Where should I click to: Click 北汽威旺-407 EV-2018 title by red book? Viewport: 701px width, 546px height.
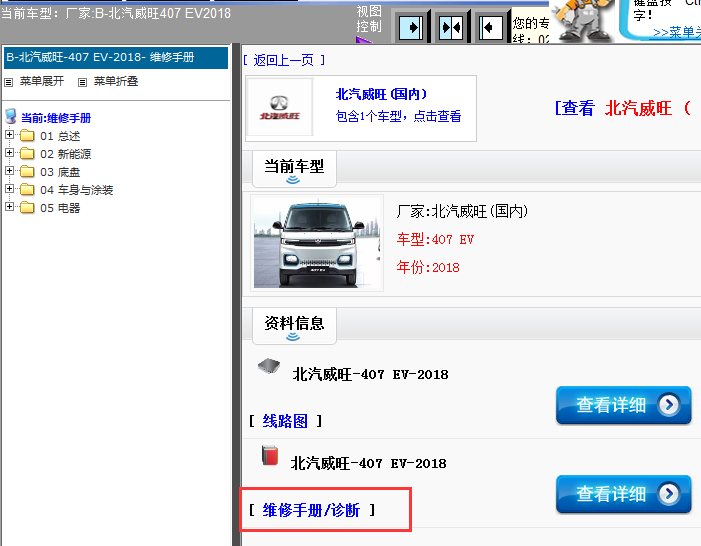[x=368, y=463]
